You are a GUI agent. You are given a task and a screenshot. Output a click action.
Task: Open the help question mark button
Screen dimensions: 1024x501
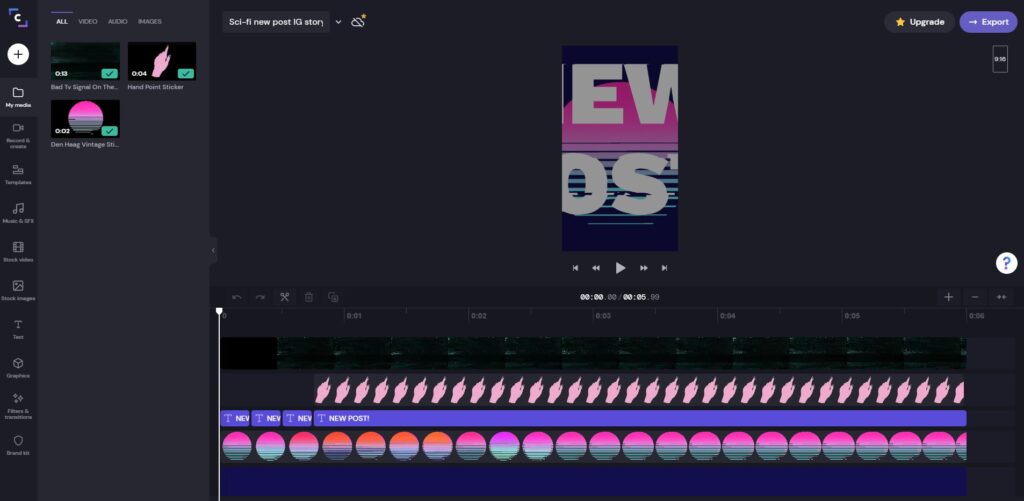pos(1006,263)
